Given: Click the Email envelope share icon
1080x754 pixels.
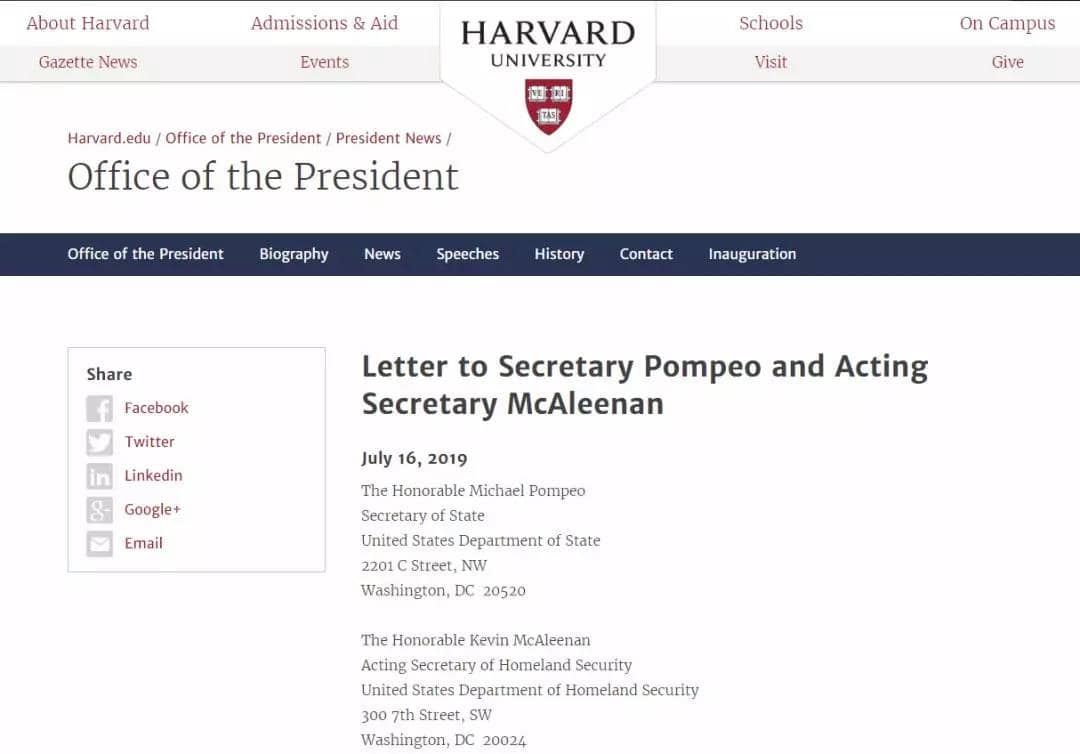Looking at the screenshot, I should click(99, 544).
